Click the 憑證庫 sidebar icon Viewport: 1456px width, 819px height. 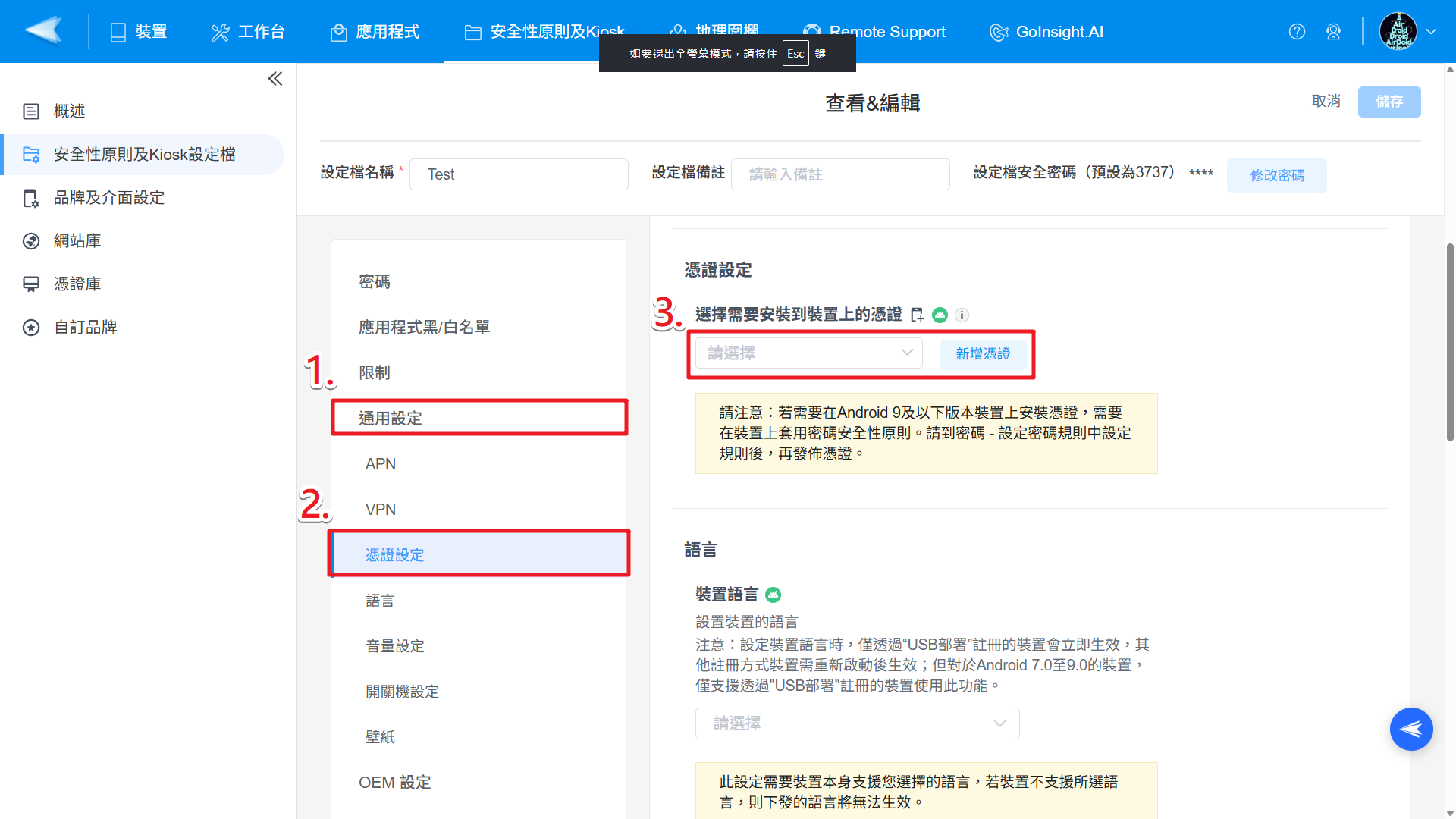pos(31,284)
